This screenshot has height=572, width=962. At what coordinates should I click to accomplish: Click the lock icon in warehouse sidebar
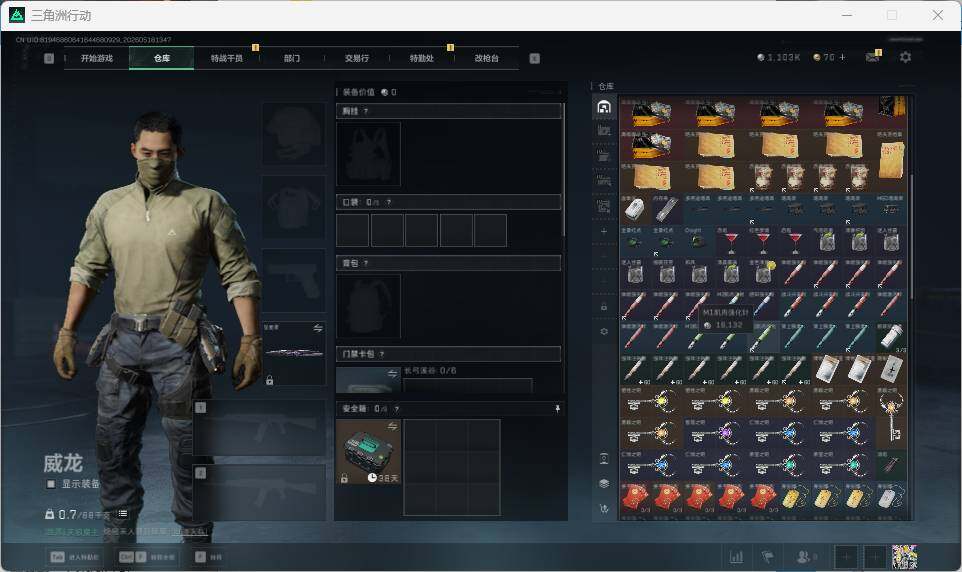click(604, 306)
